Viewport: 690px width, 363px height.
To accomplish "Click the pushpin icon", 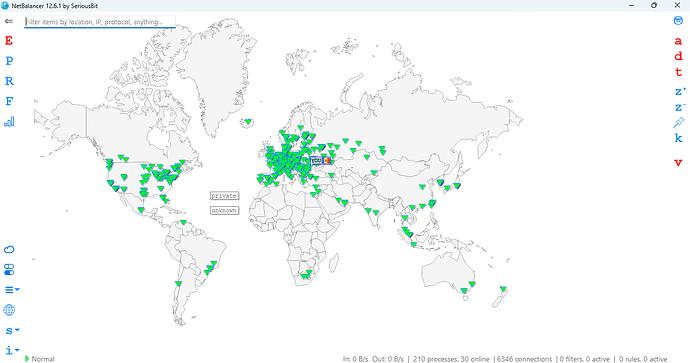I will click(679, 123).
